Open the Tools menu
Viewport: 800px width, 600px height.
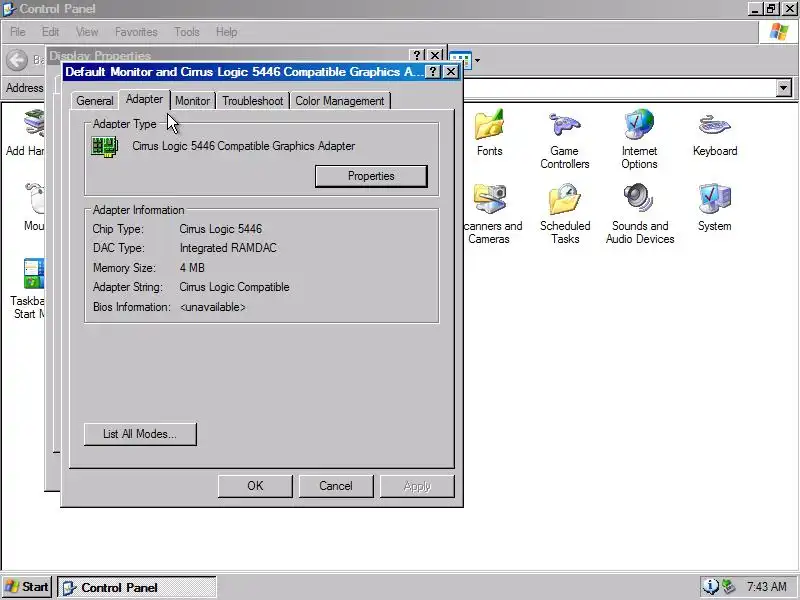(187, 32)
